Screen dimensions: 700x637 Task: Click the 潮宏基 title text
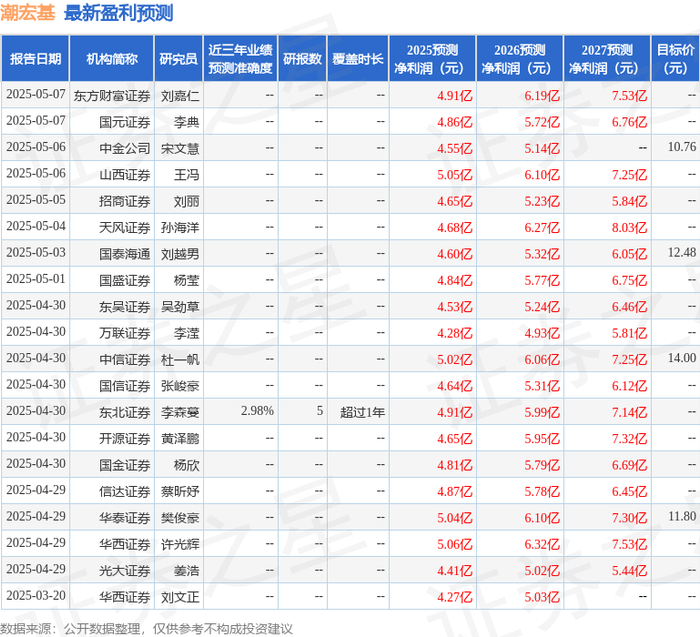28,12
